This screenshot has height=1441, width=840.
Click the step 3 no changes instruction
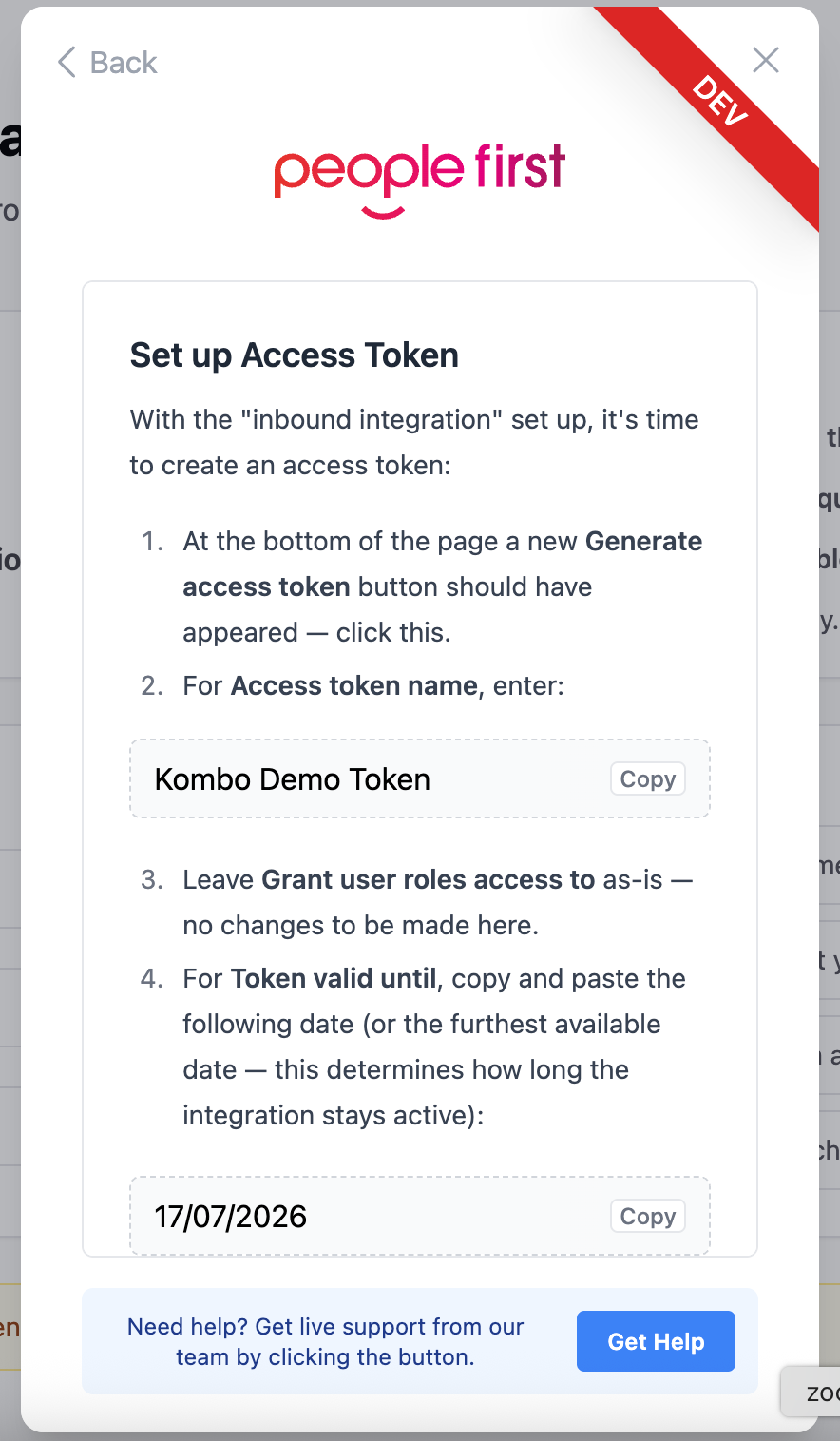click(x=361, y=926)
